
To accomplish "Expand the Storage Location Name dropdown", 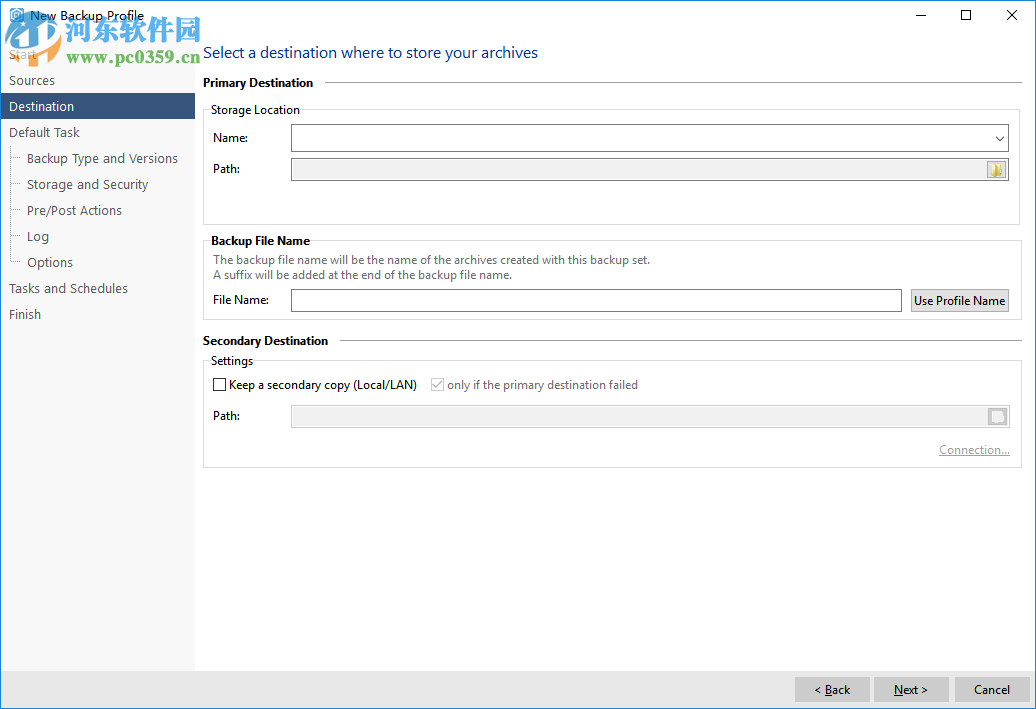I will click(999, 138).
